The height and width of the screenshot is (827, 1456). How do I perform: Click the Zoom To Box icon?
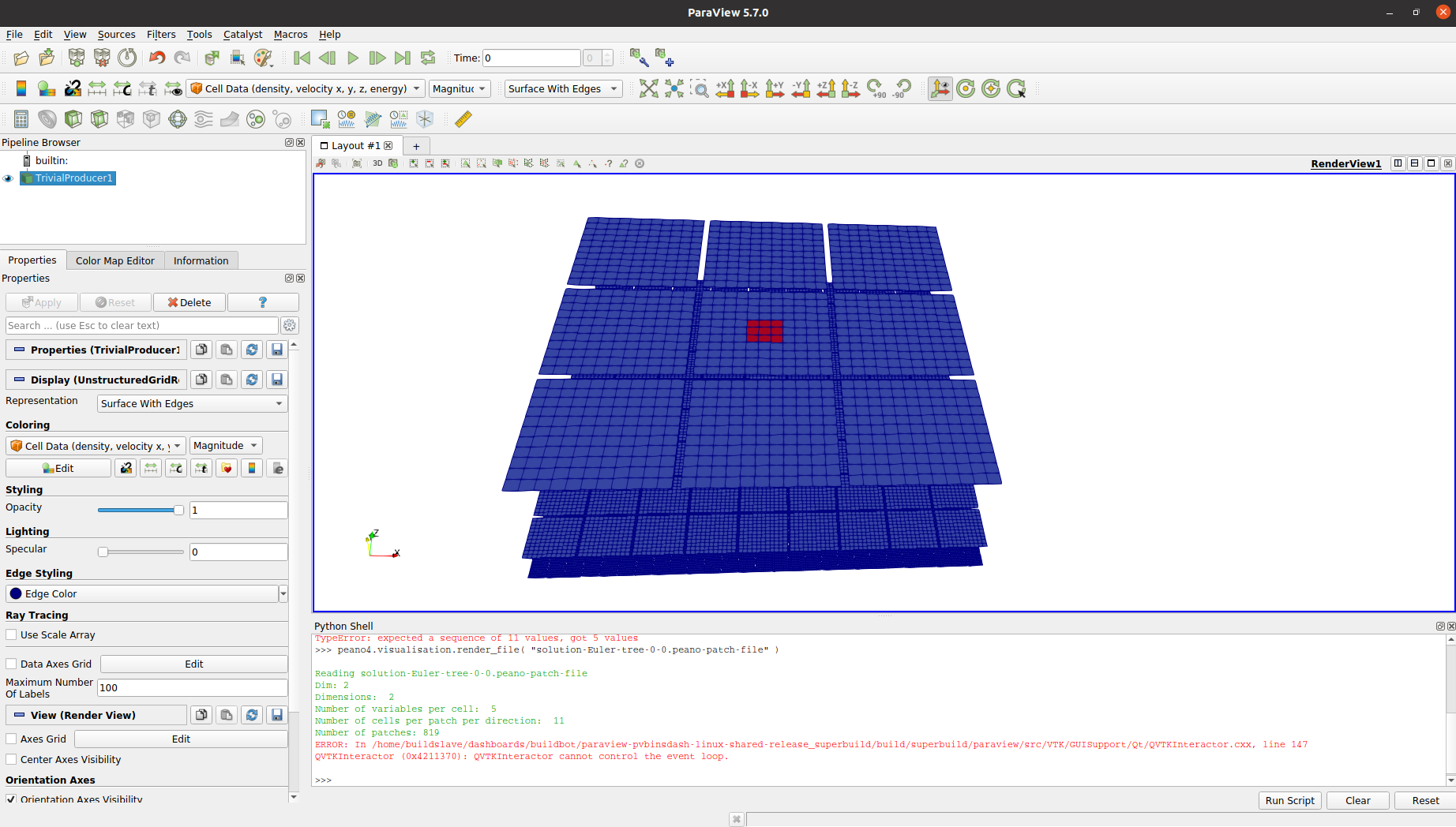pyautogui.click(x=700, y=88)
